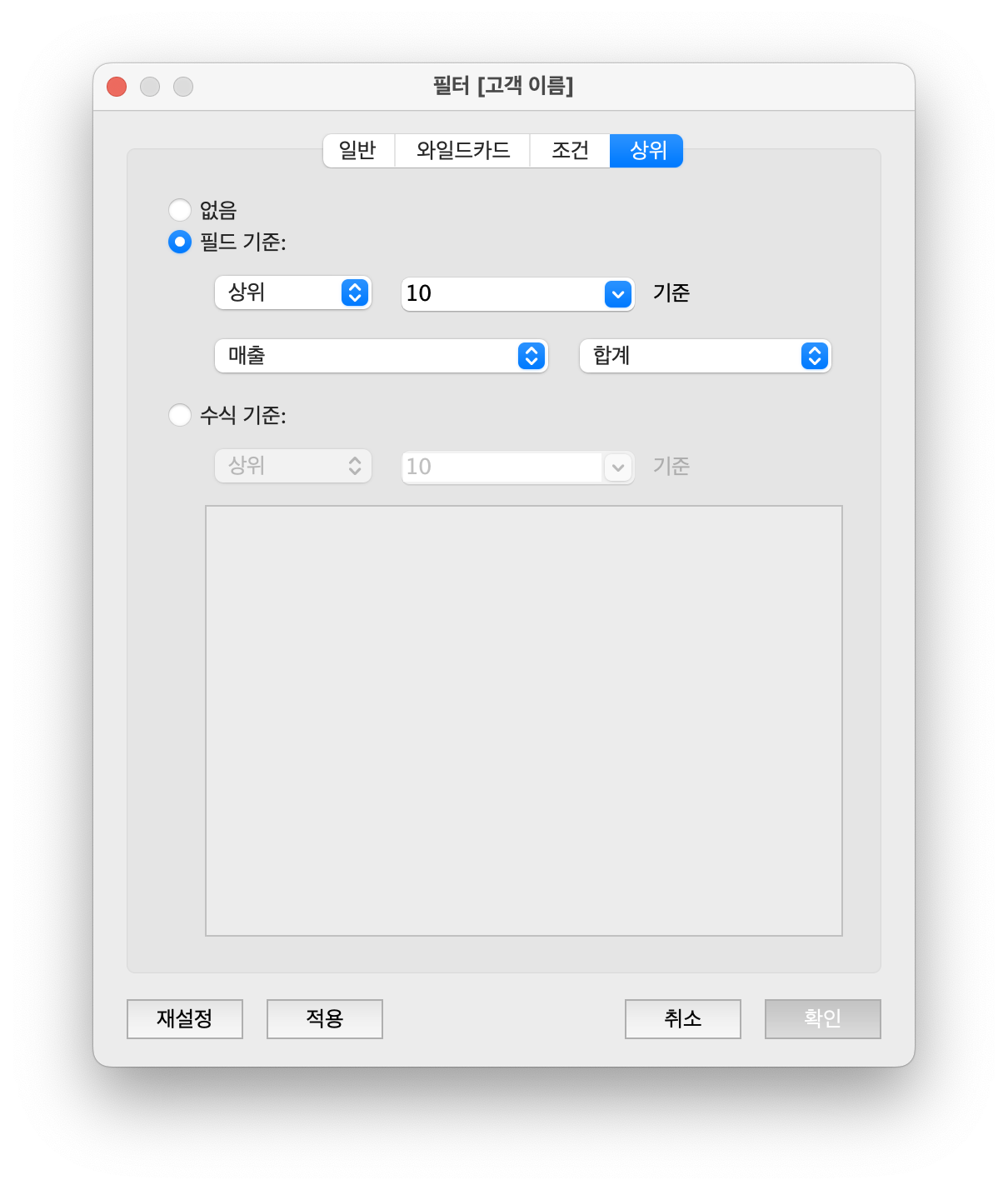
Task: Click the 취소 button
Action: (683, 1019)
